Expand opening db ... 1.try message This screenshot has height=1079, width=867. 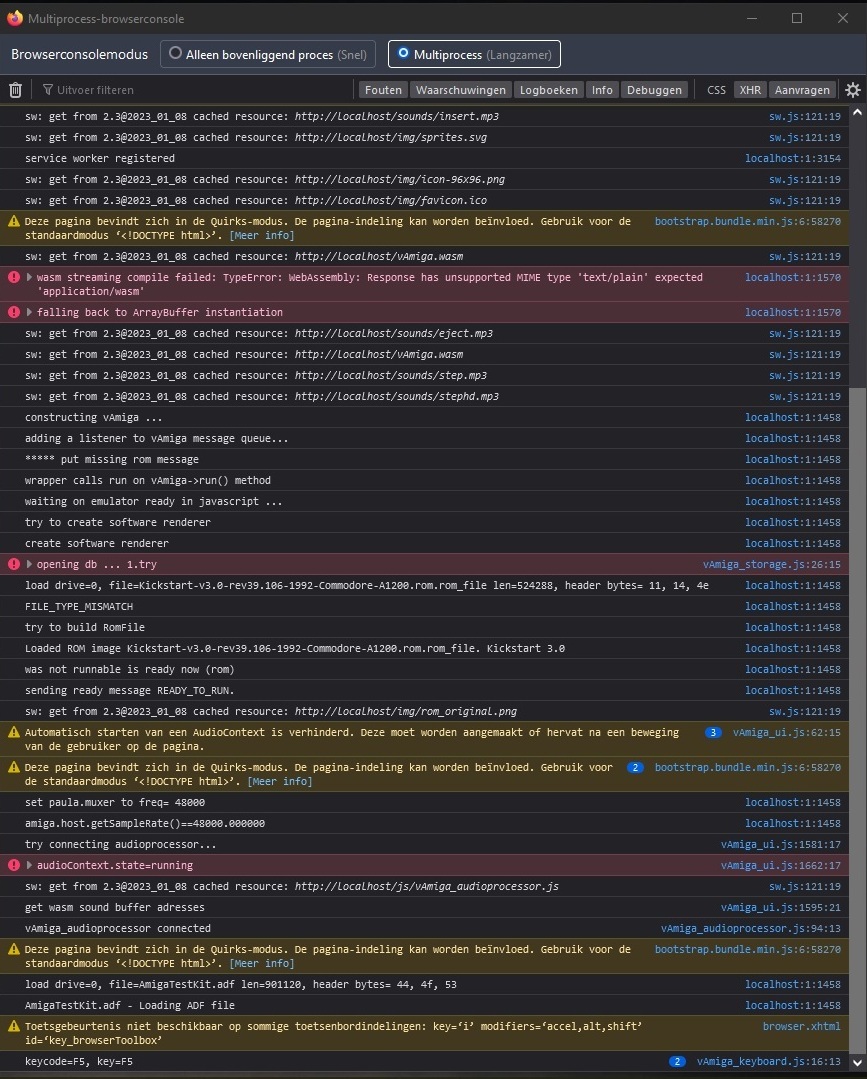[29, 564]
